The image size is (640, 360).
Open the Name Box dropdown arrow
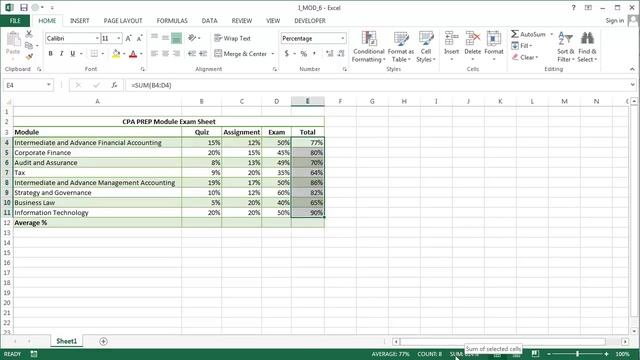coord(49,85)
